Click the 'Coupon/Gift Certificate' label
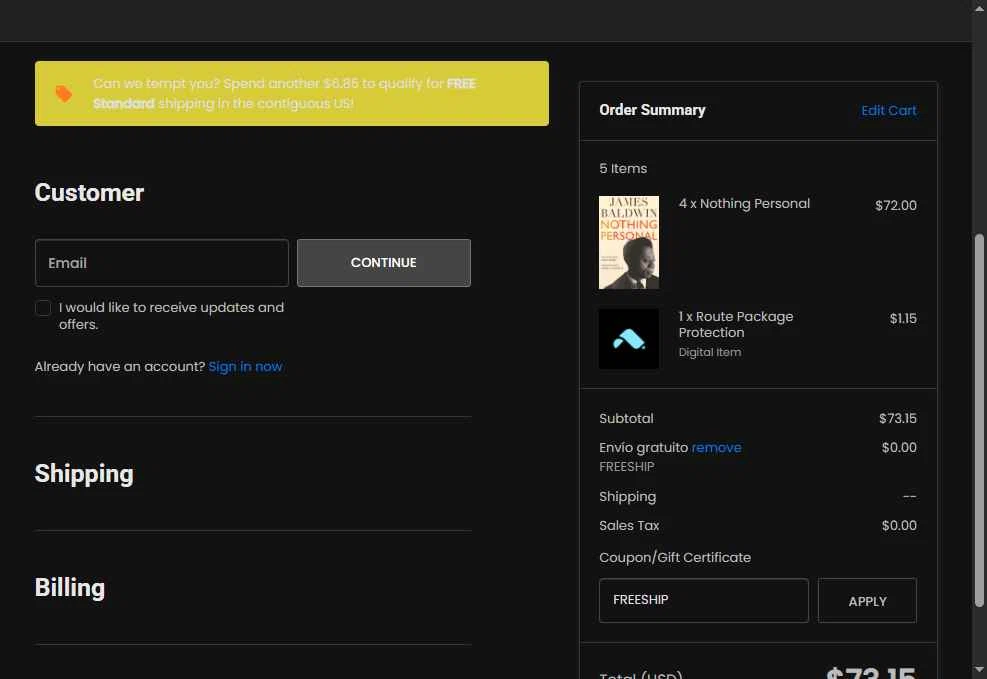This screenshot has width=987, height=679. click(675, 558)
